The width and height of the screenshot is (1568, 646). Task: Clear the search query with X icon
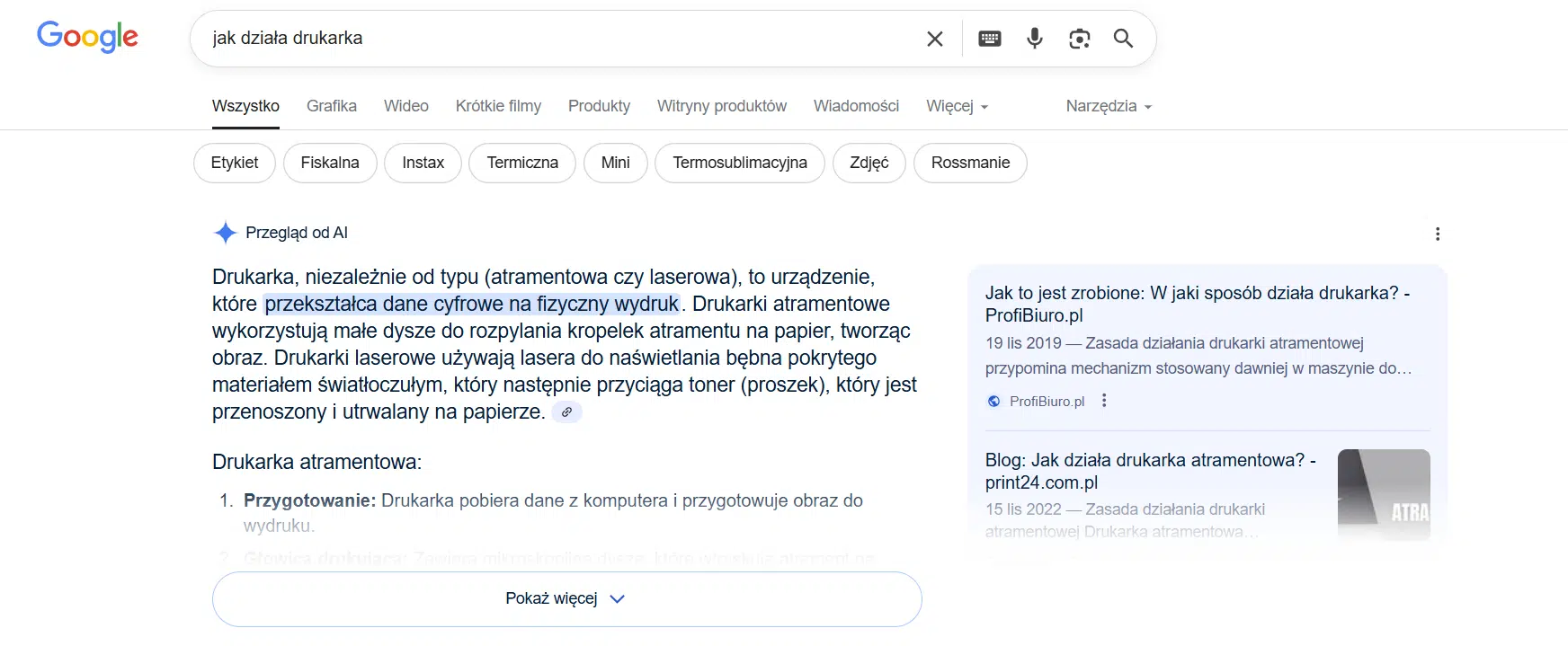pos(934,39)
